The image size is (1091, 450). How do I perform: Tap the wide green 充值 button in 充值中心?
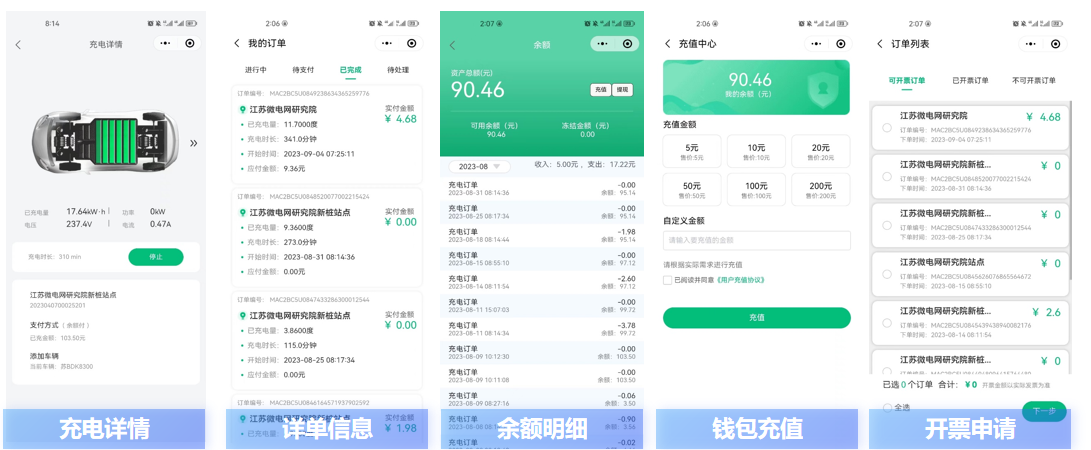(x=756, y=317)
